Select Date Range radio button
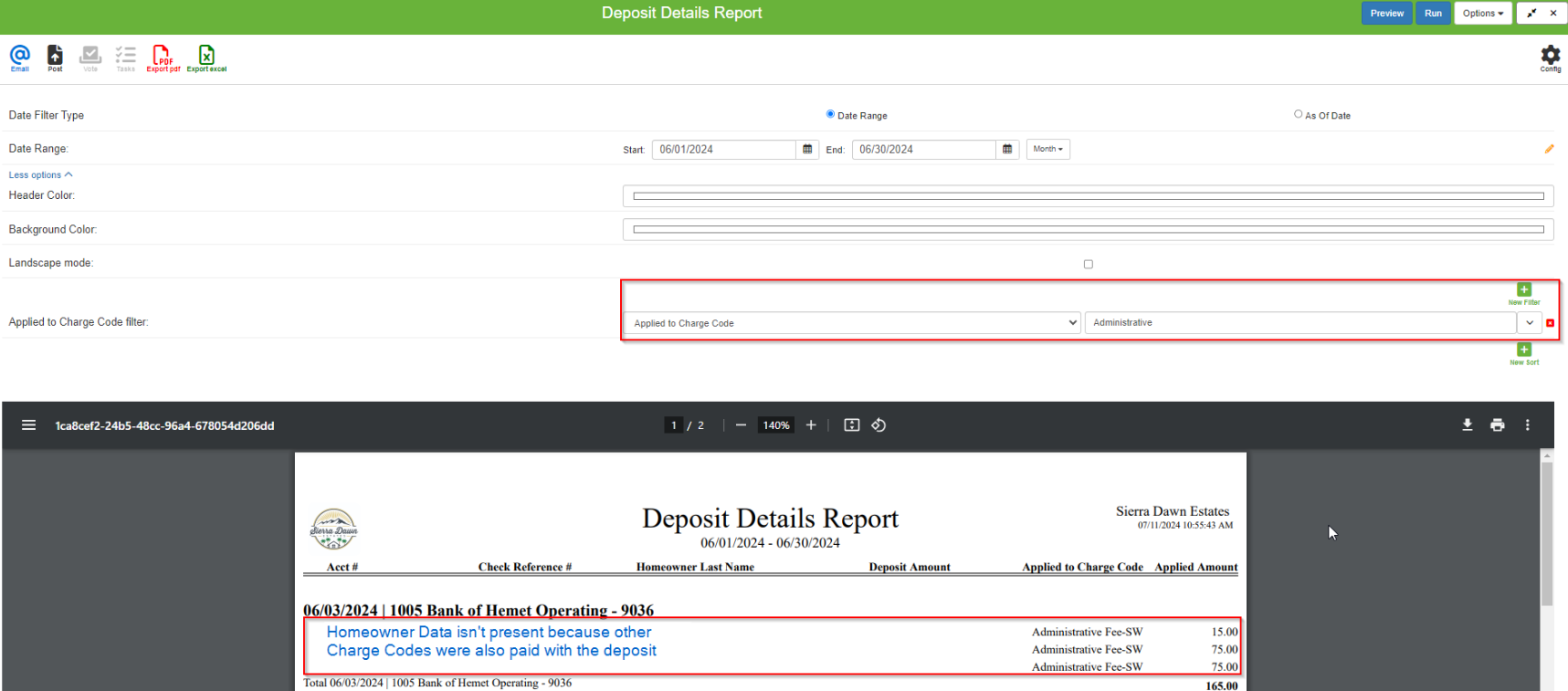Viewport: 1568px width, 691px height. pyautogui.click(x=830, y=114)
